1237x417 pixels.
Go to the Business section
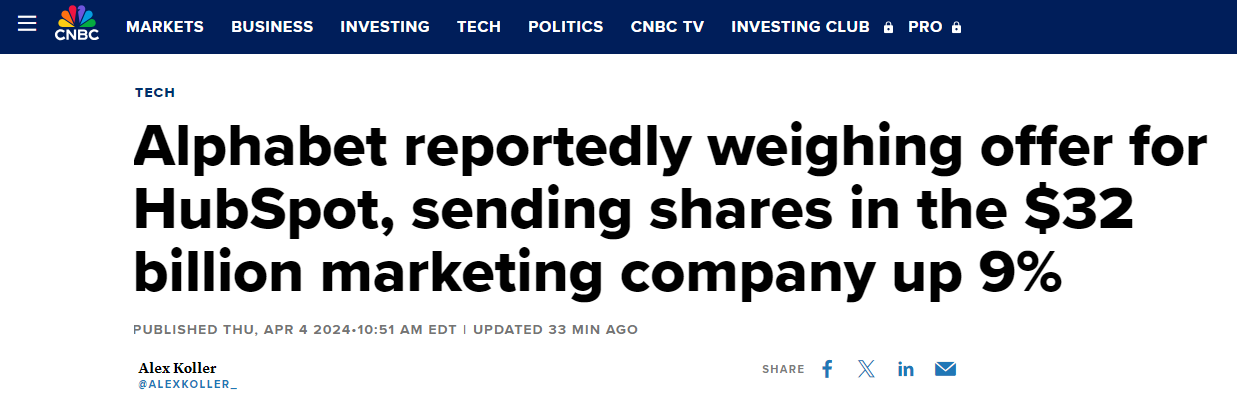click(x=272, y=27)
